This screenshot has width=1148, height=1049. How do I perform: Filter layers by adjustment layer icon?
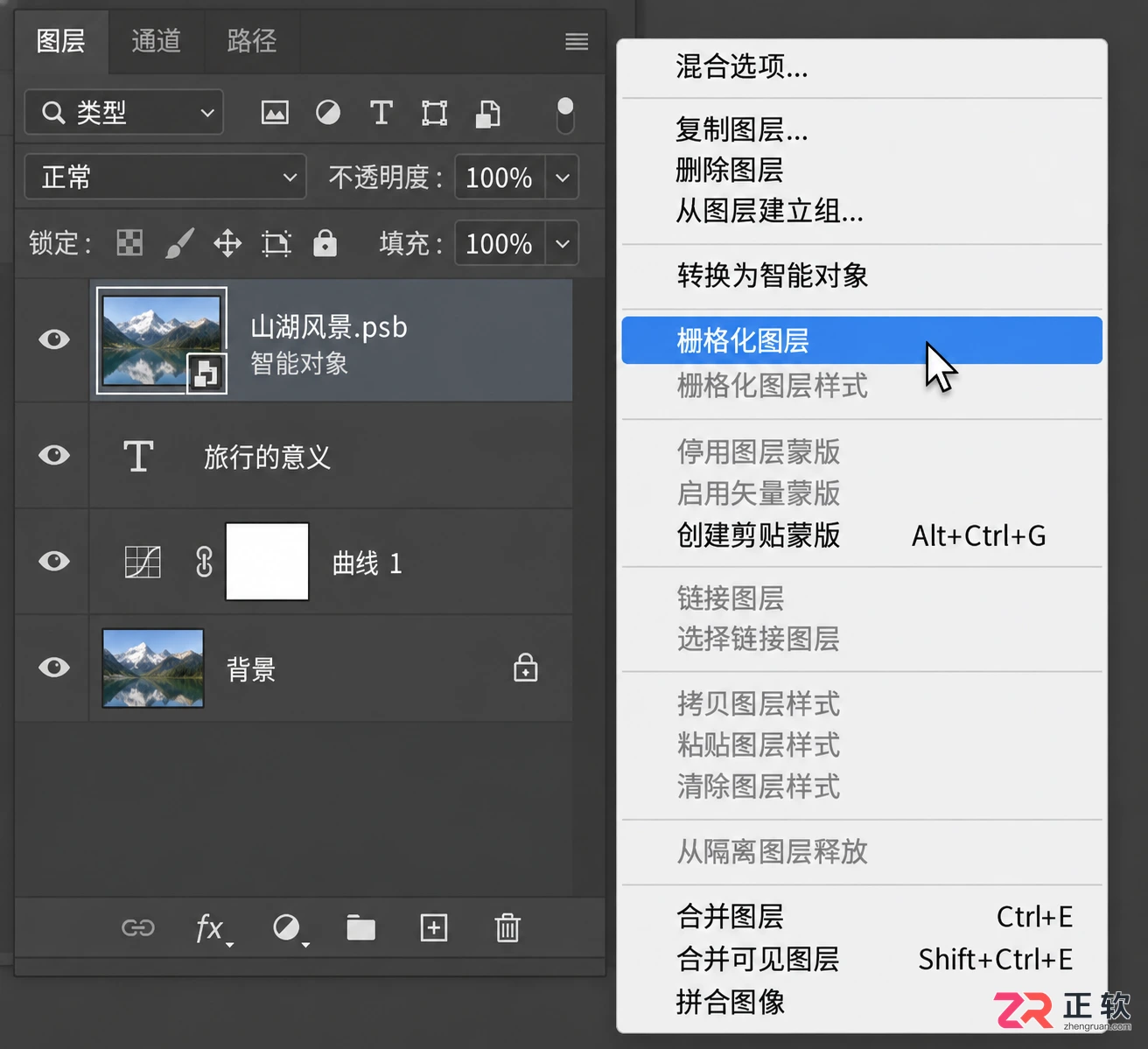(x=328, y=113)
